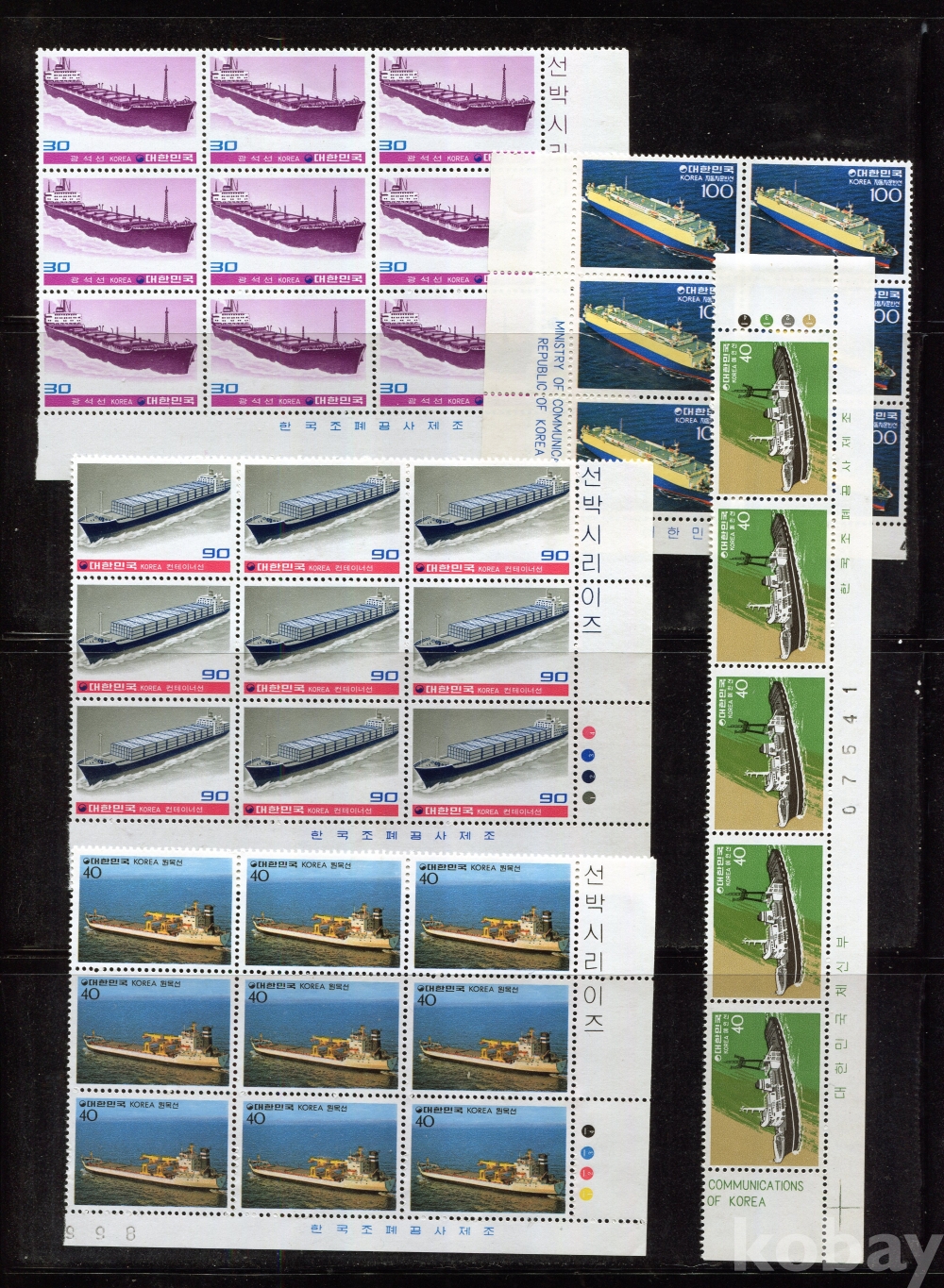Viewport: 944px width, 1288px height.
Task: Click the COMMUNICATIONS OF KOREA text under the green strip
Action: coord(755,1193)
